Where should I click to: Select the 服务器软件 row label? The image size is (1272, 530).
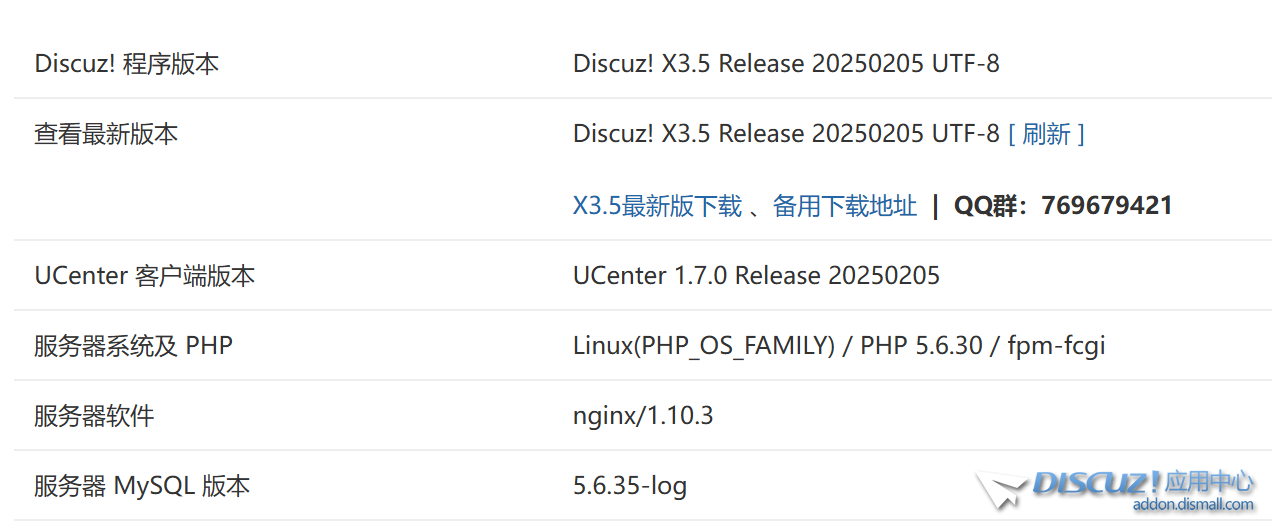coord(94,416)
